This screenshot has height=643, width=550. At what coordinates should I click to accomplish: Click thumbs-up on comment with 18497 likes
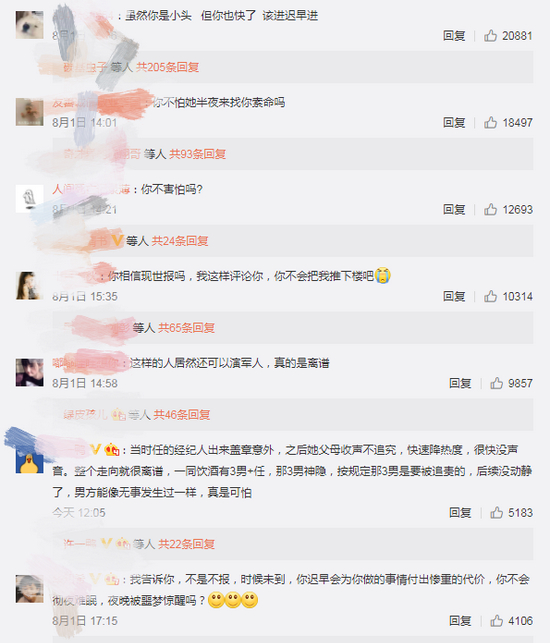point(490,123)
